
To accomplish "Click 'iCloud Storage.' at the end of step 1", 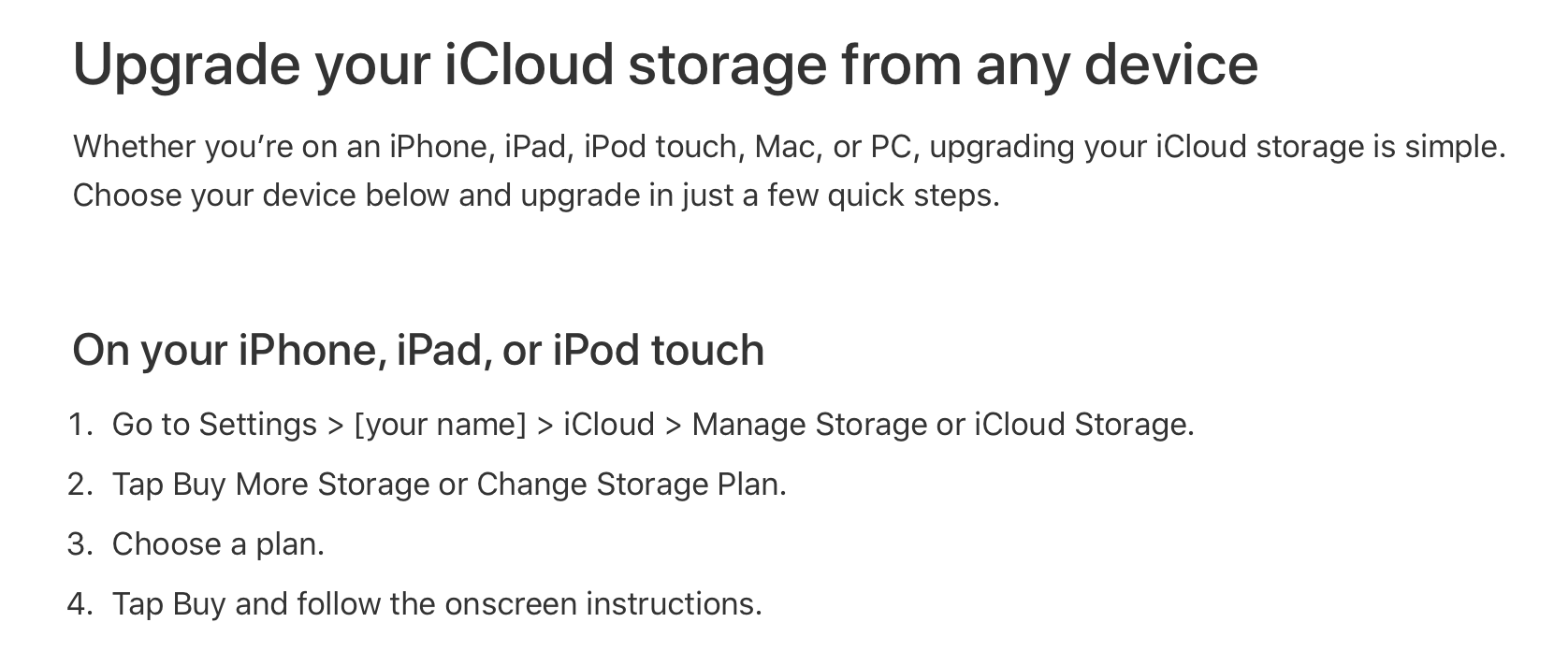I will tap(1083, 425).
